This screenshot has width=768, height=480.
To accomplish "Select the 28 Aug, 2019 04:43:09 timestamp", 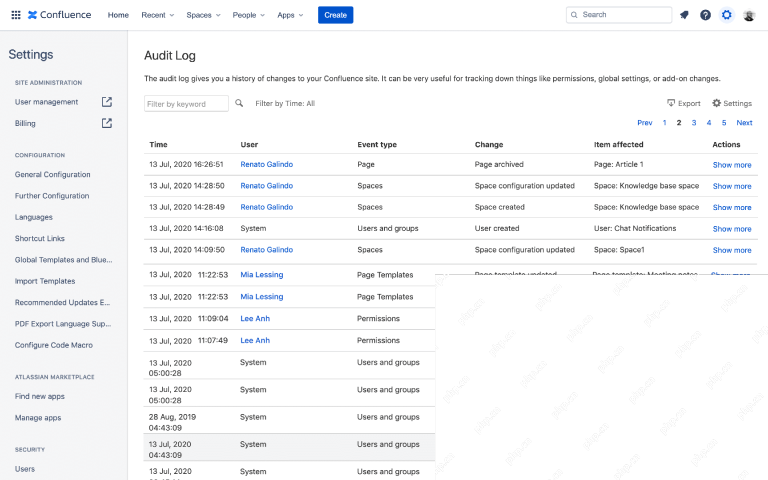I will (172, 422).
